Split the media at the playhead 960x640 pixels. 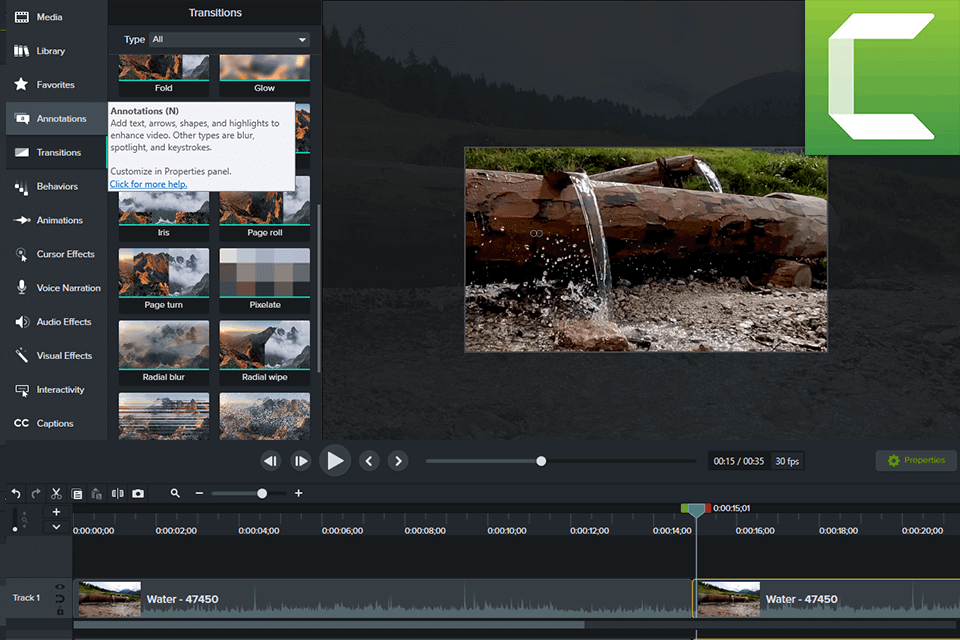117,493
